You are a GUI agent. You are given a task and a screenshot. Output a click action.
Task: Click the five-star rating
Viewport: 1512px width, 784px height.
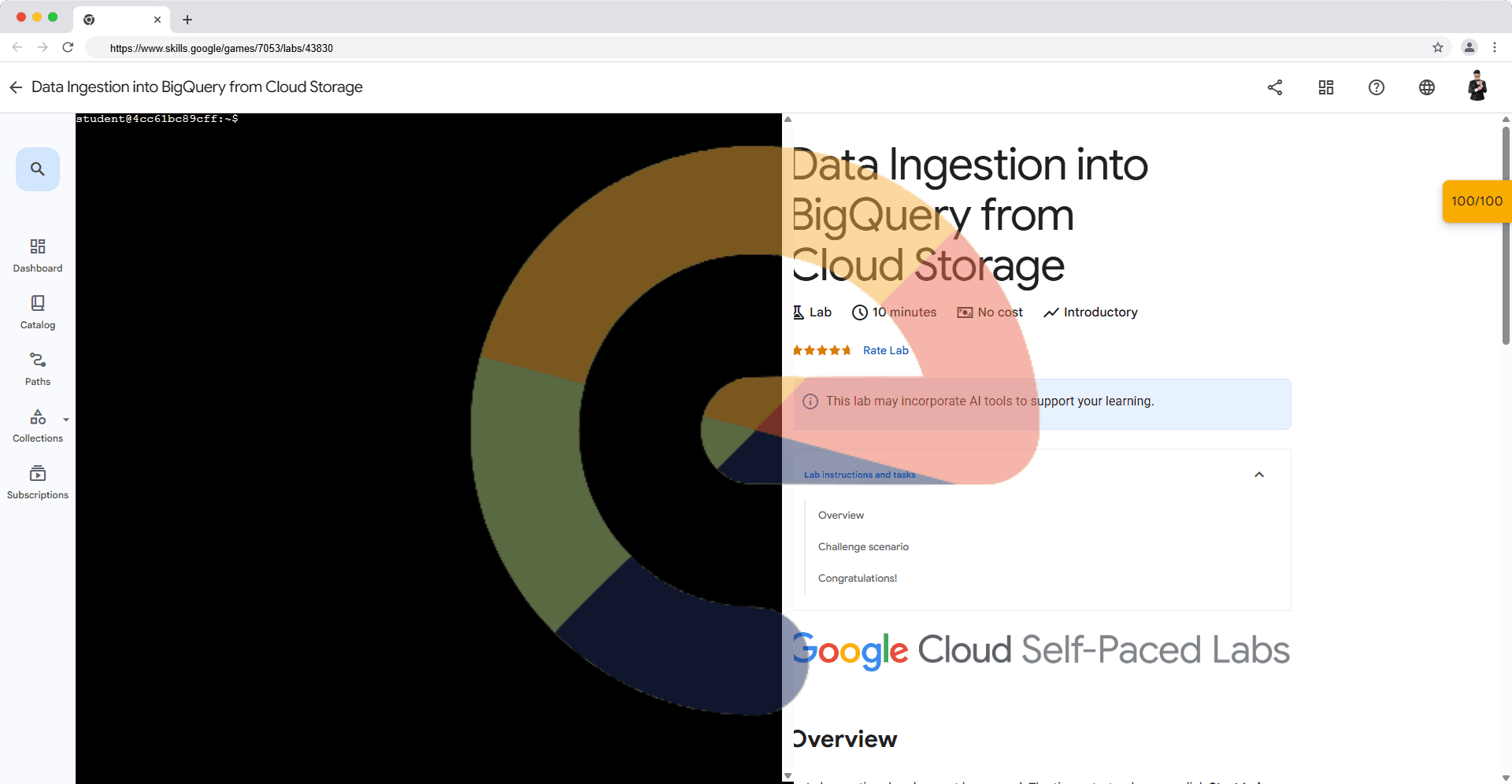point(822,350)
